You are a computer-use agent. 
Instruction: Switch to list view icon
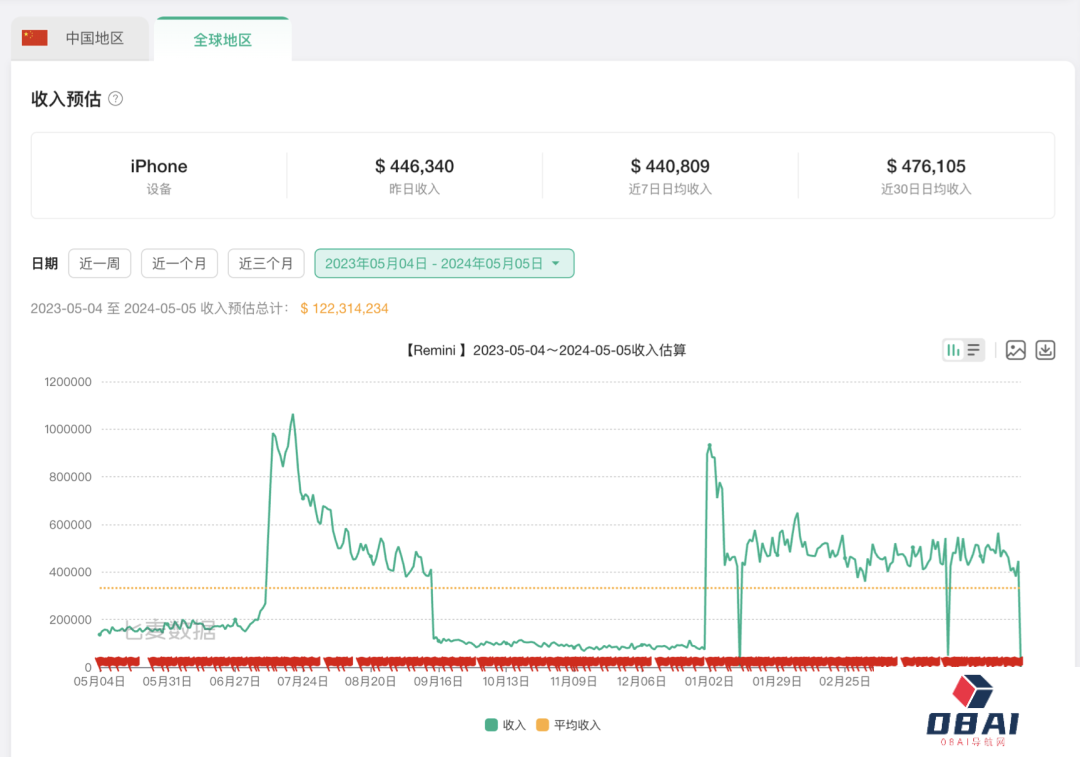point(973,350)
